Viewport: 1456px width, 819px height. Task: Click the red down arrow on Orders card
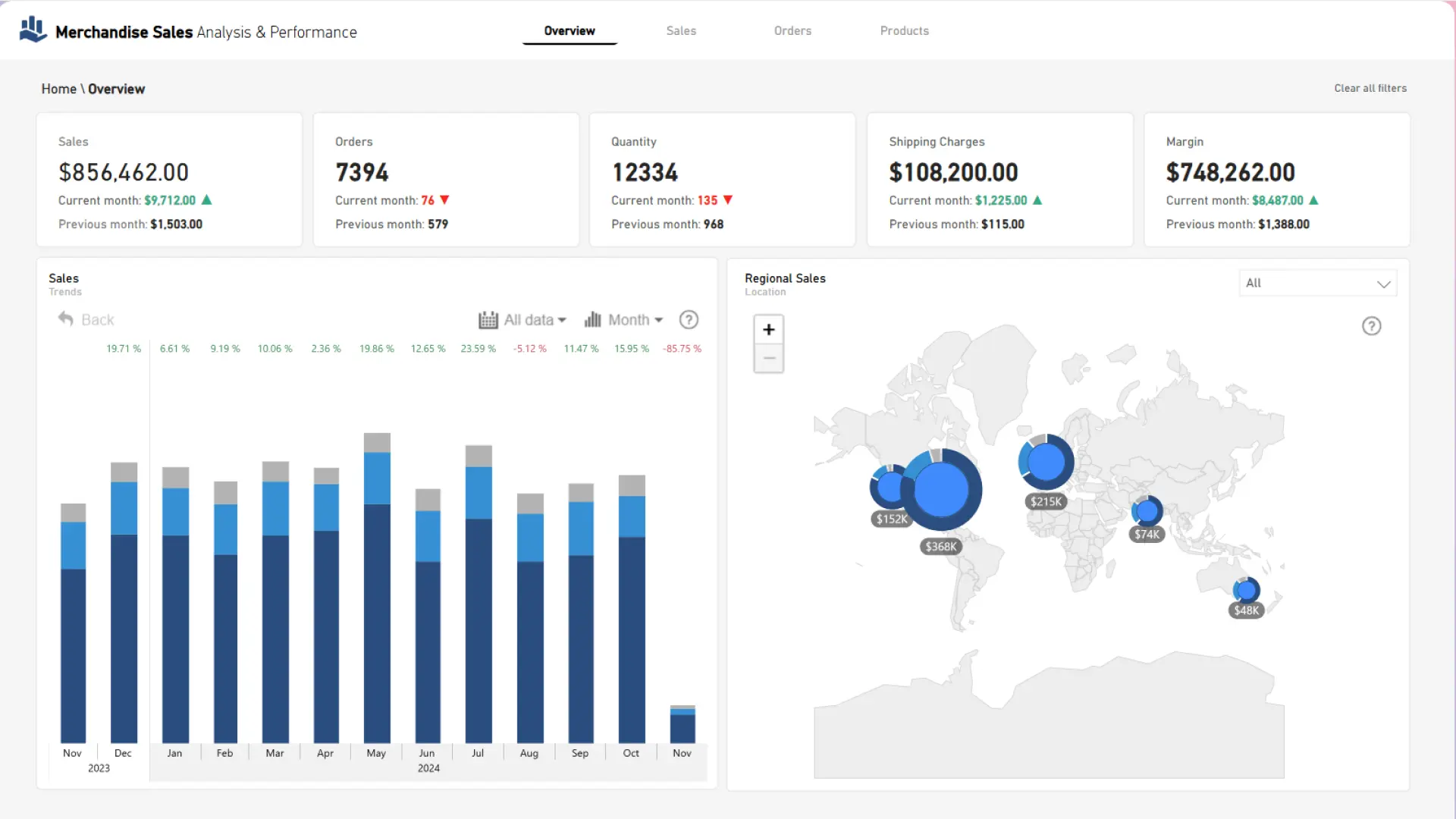tap(445, 200)
